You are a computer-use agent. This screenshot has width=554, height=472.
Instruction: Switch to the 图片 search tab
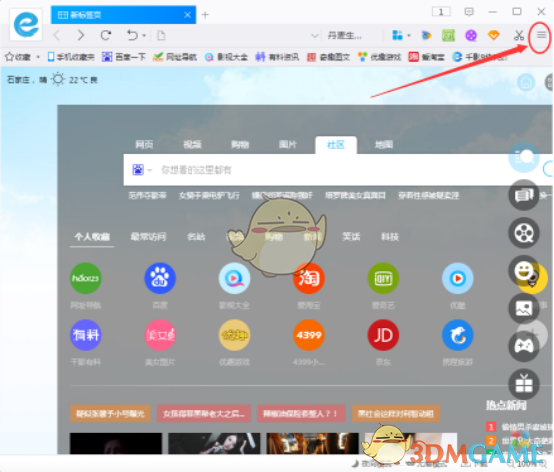pos(288,144)
